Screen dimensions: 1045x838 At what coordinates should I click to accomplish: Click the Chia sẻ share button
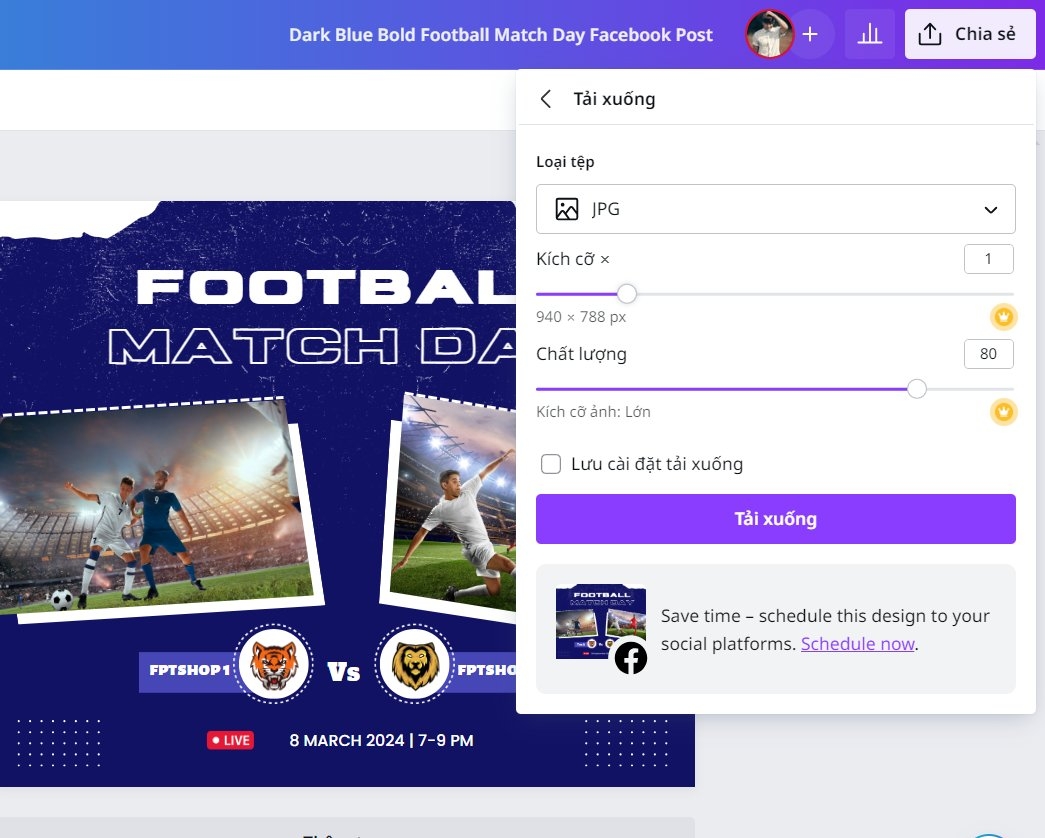[970, 34]
